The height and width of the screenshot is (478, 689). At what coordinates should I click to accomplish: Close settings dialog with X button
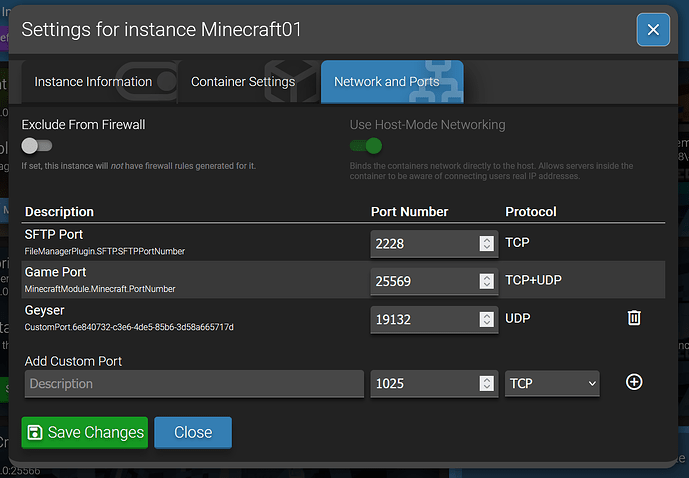(653, 29)
